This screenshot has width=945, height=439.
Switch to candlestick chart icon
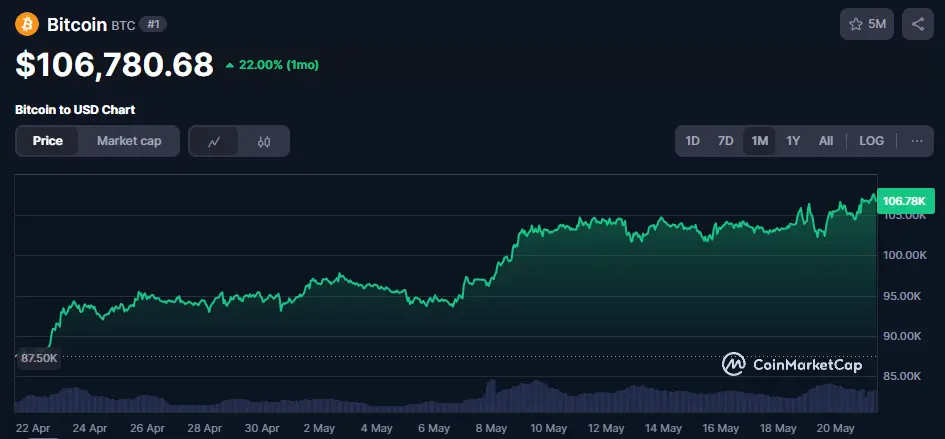pyautogui.click(x=263, y=141)
